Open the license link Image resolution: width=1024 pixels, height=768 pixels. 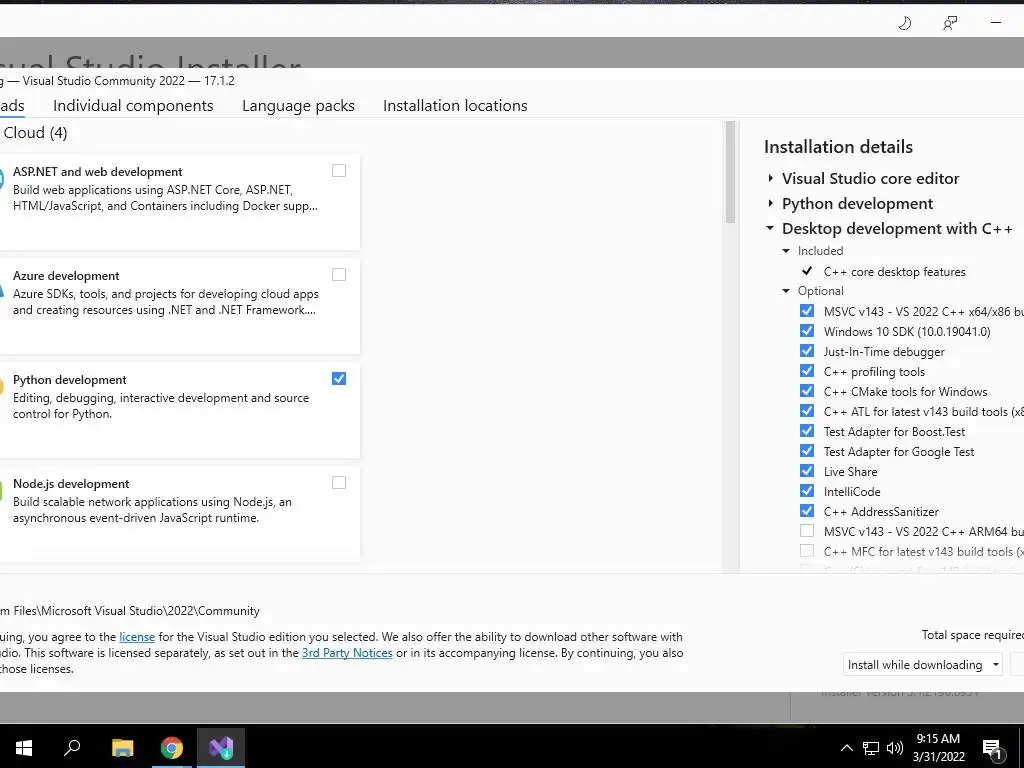tap(137, 637)
